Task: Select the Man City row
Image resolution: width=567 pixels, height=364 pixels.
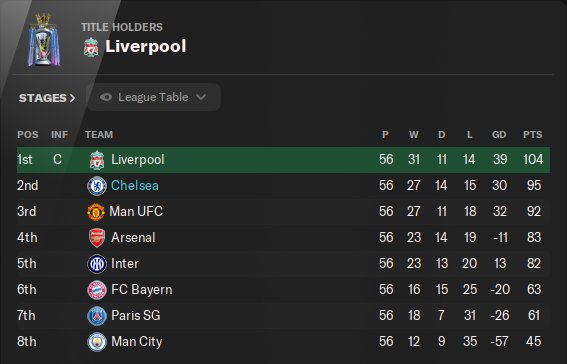Action: 284,342
